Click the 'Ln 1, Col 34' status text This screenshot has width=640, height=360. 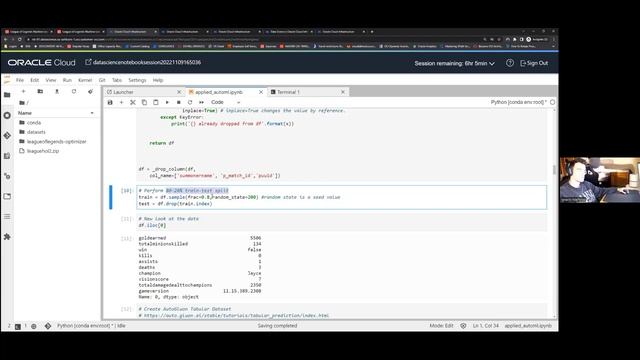pyautogui.click(x=486, y=326)
